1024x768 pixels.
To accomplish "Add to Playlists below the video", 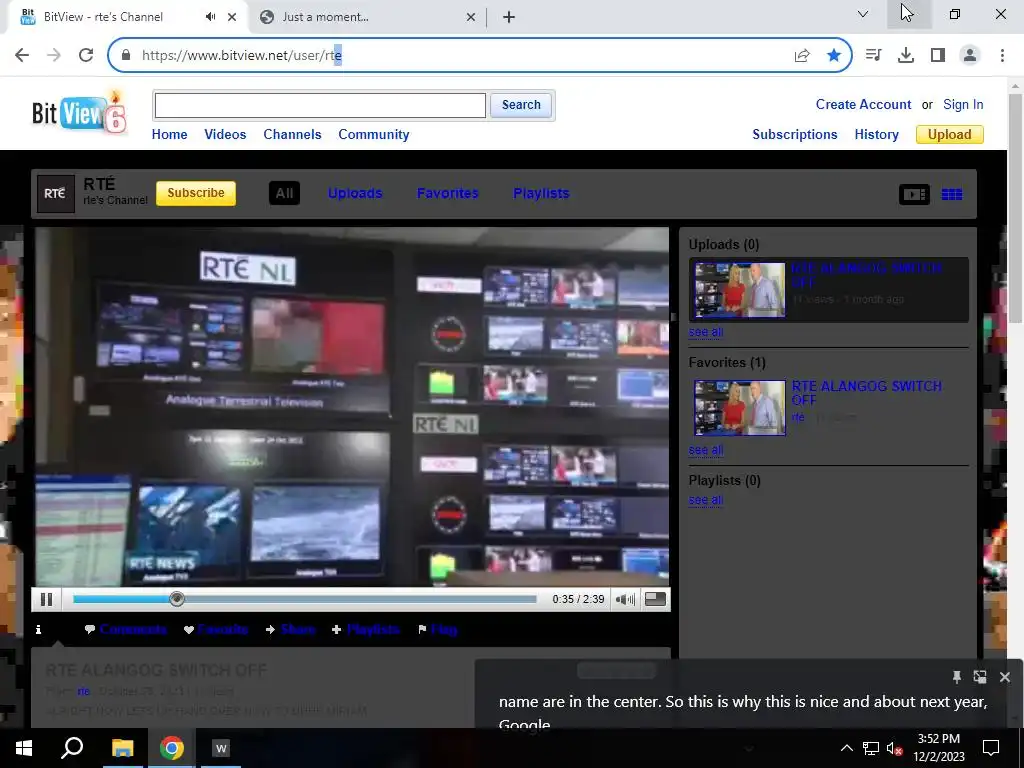I will click(x=366, y=630).
